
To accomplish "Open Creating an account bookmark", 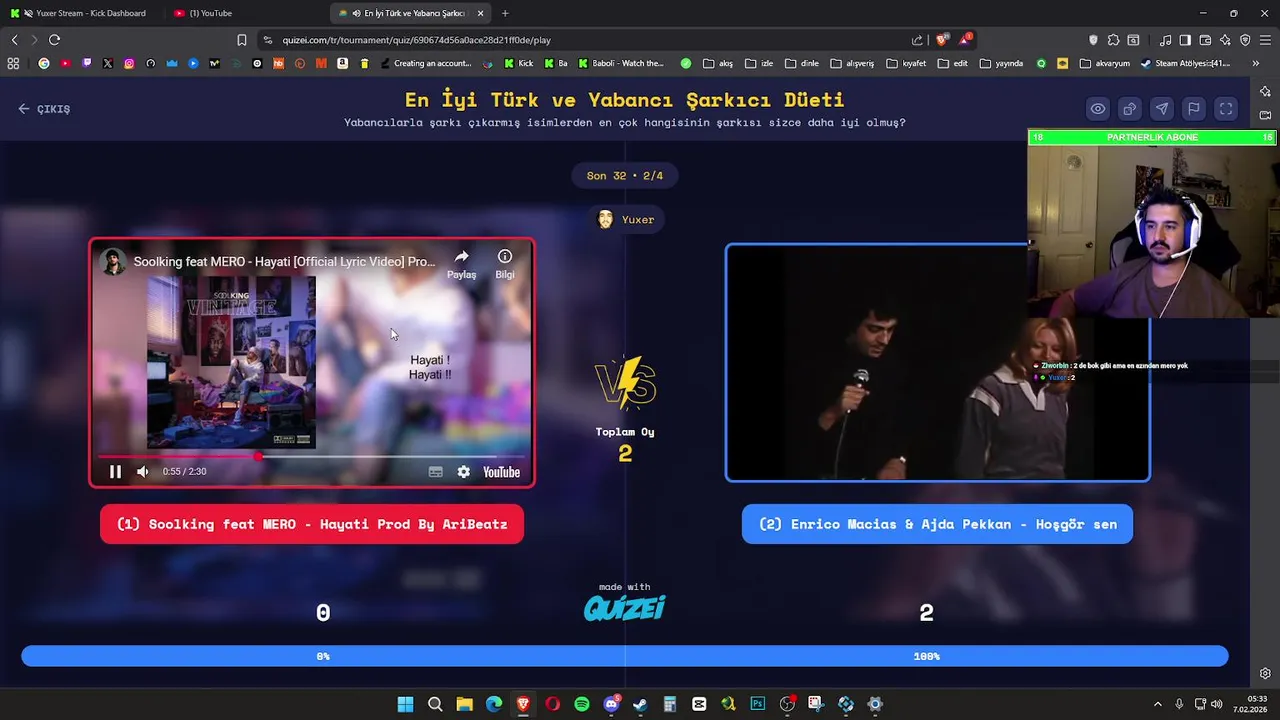I will 425,63.
